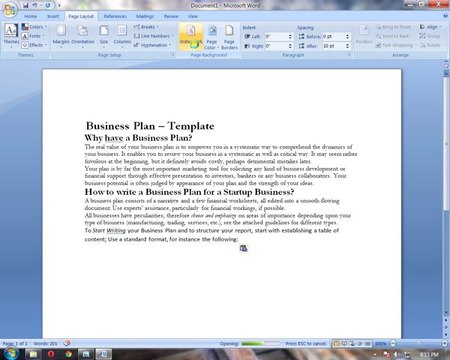Click the Zoom In plus button

445,343
